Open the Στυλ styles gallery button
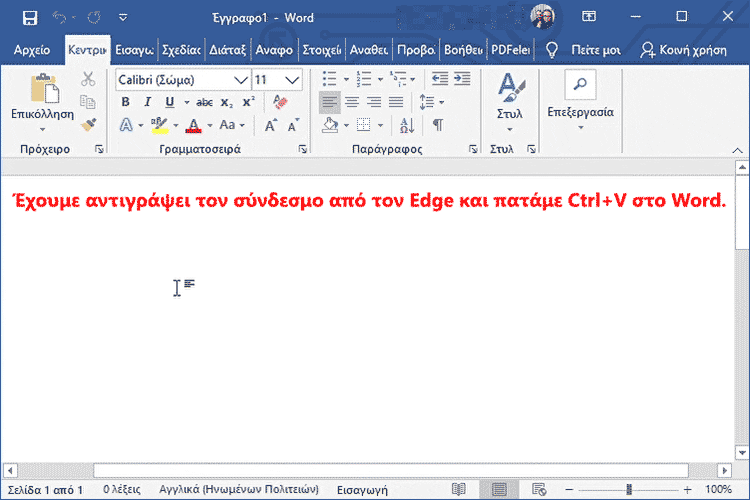This screenshot has height=500, width=750. [x=510, y=102]
